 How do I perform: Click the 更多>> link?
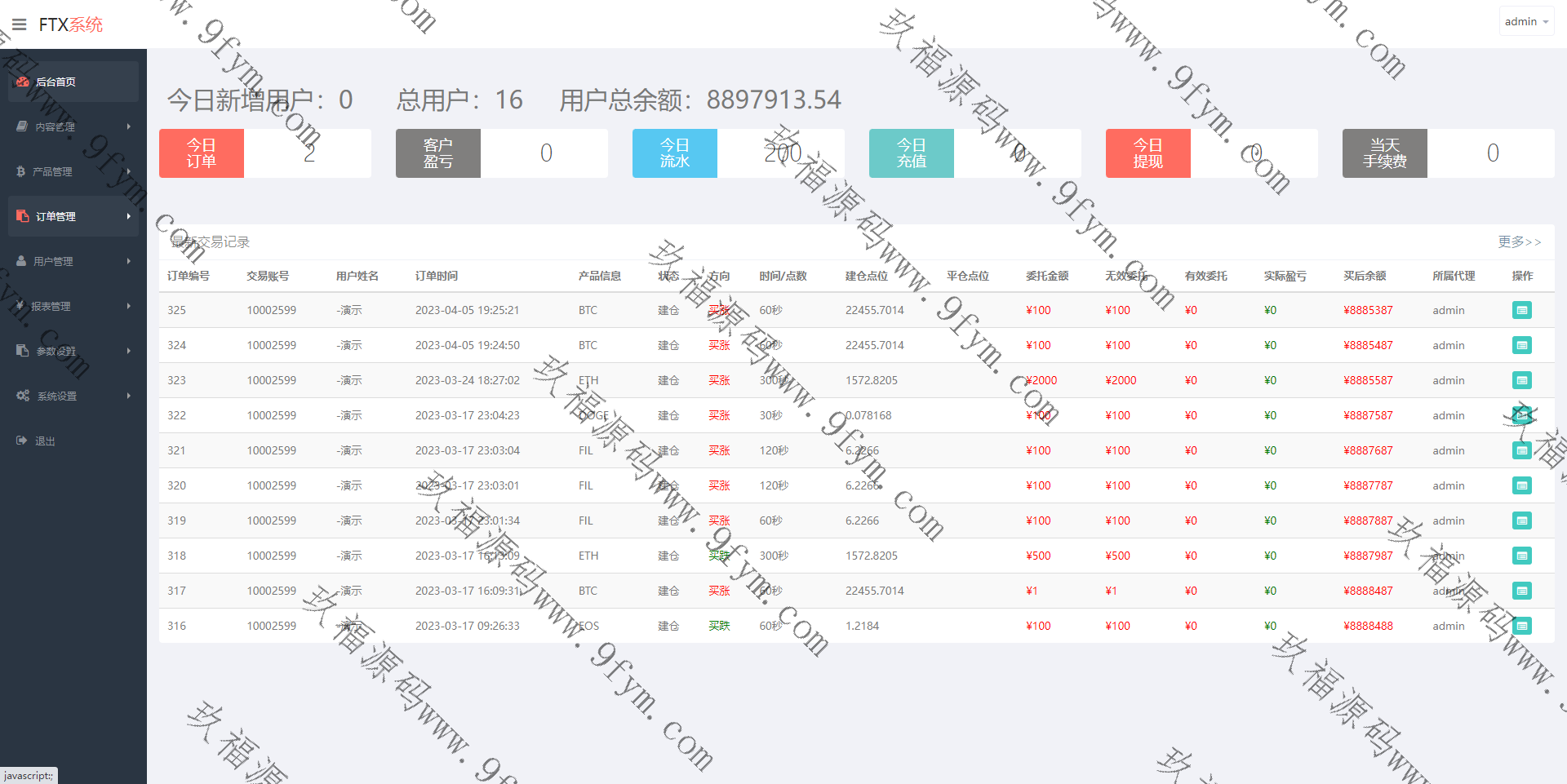point(1519,241)
